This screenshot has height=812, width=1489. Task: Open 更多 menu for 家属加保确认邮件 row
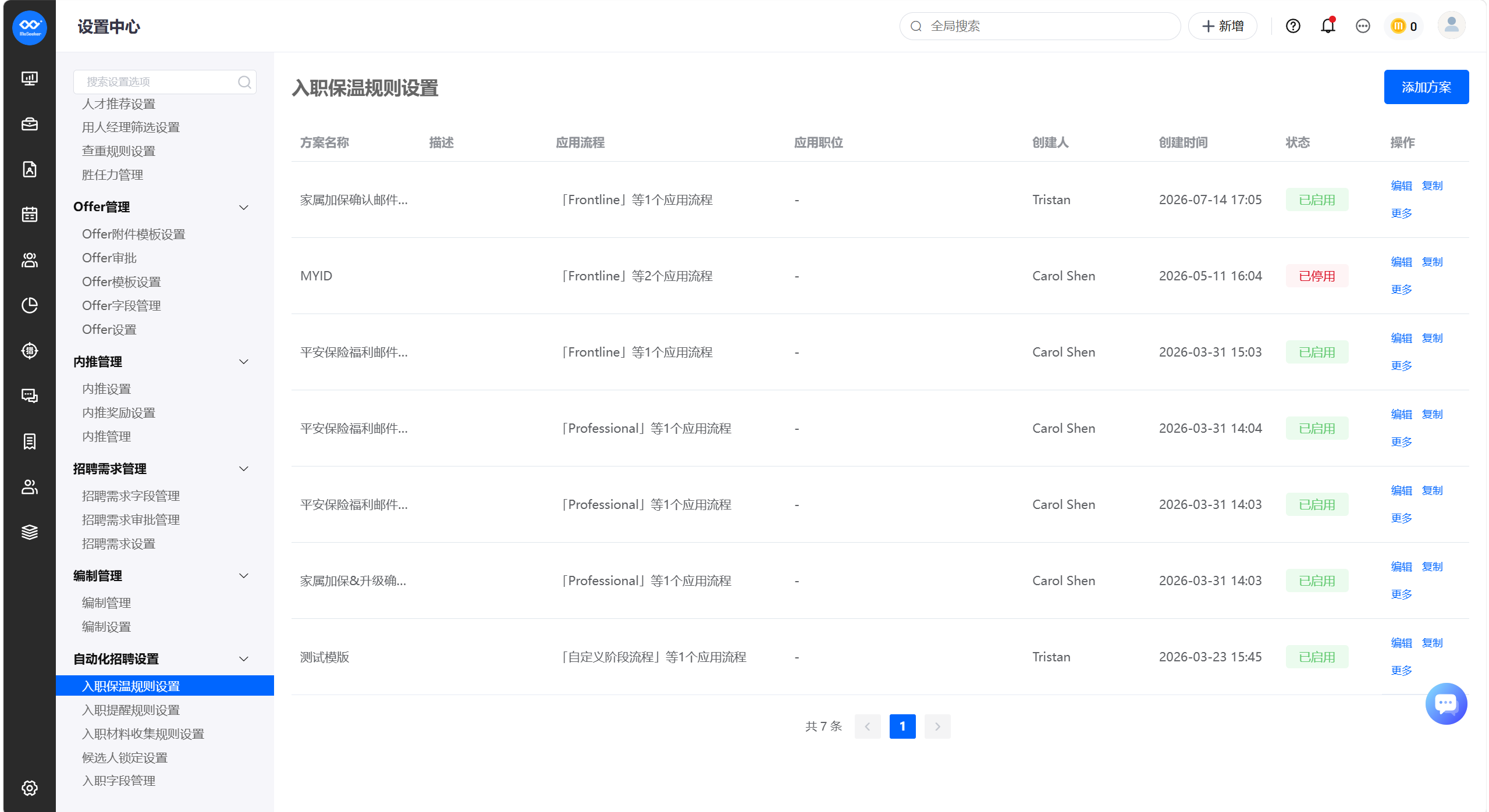click(1401, 213)
